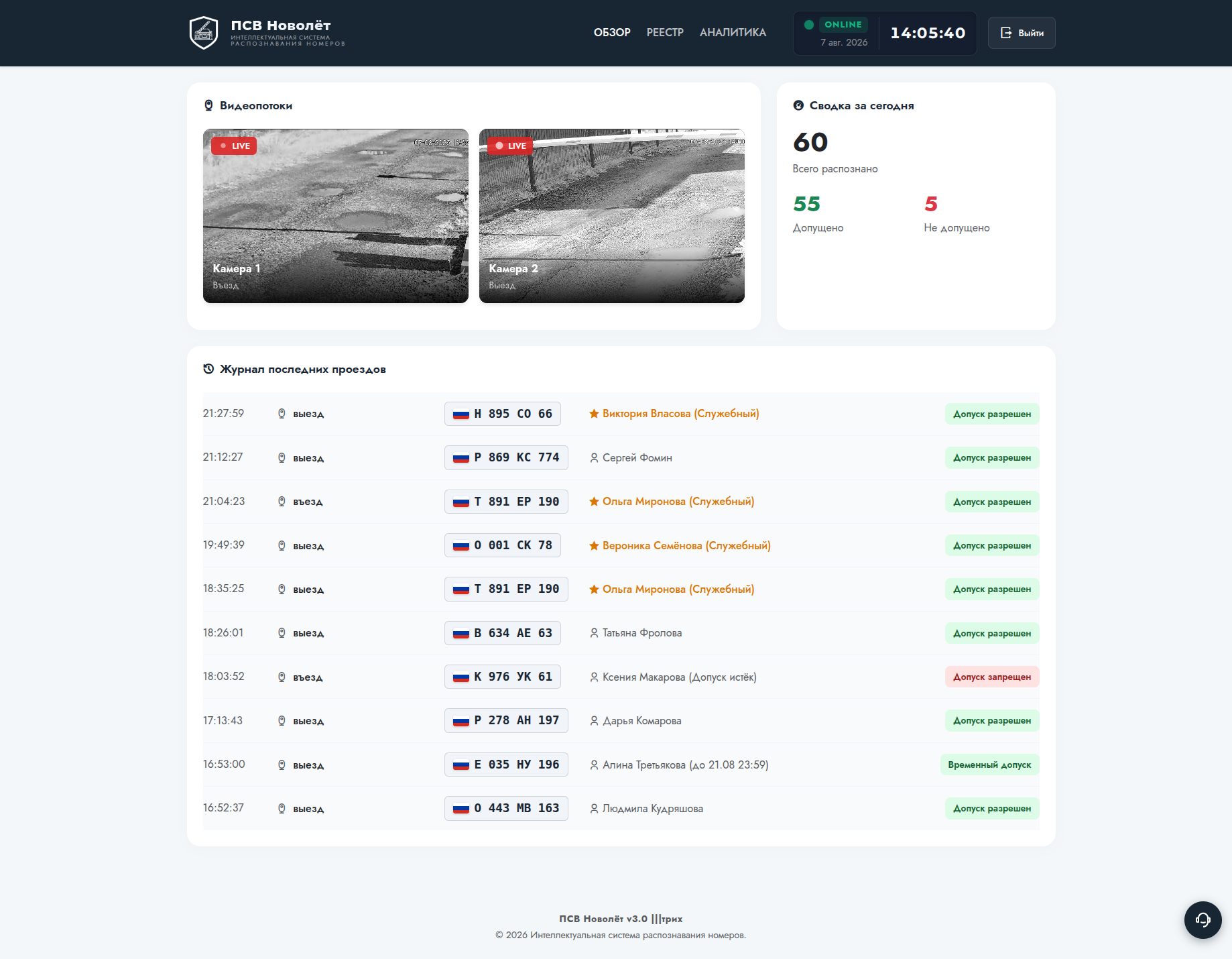Open Ольга Миронова entry at 21:04:23
Screen dimensions: 1232x959
(x=678, y=502)
